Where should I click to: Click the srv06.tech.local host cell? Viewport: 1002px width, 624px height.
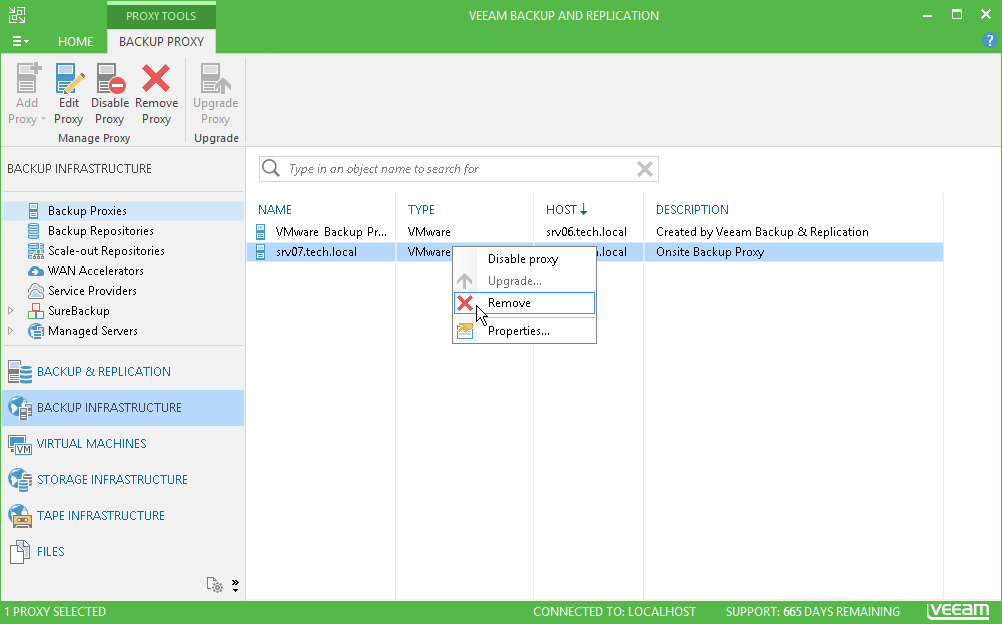[x=586, y=232]
